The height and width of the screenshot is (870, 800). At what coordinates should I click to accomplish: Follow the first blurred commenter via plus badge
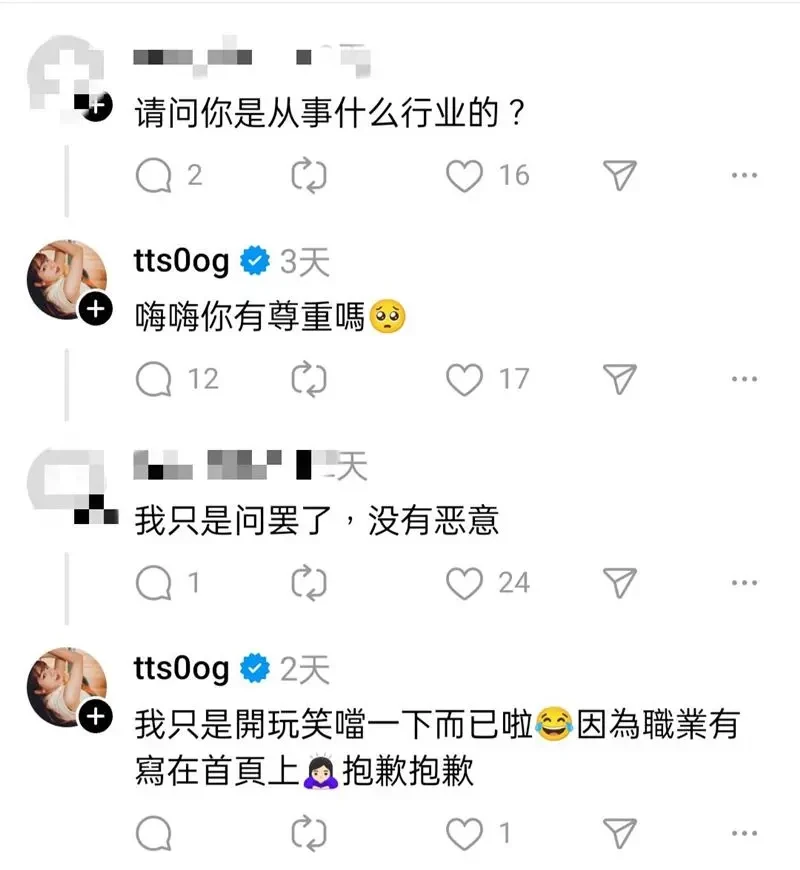[95, 105]
